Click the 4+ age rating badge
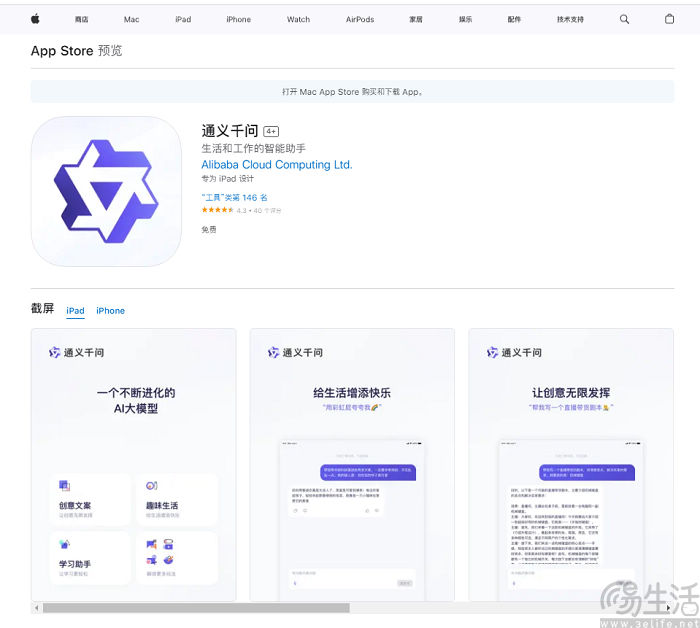This screenshot has height=628, width=700. 271,131
